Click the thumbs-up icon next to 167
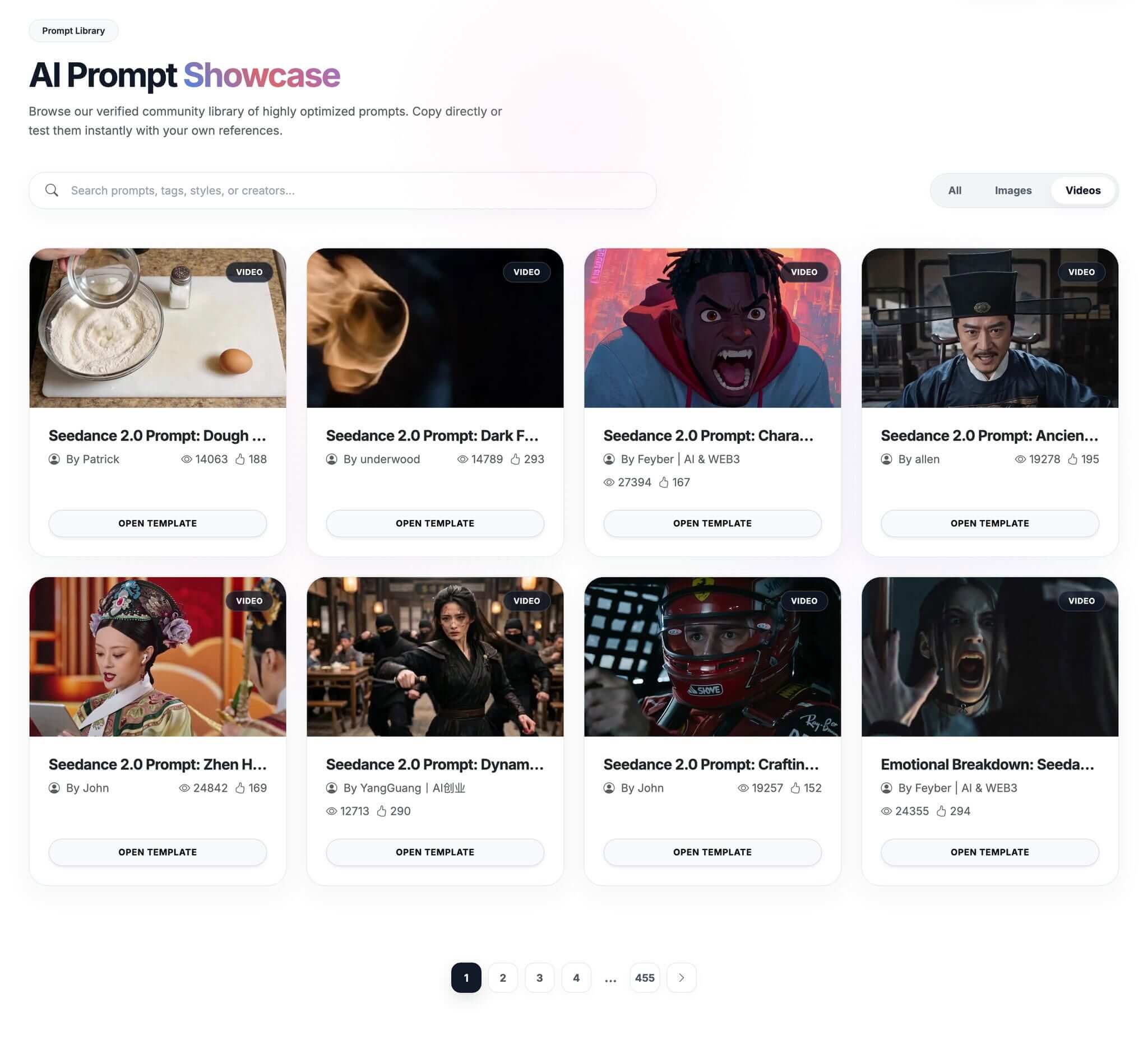The height and width of the screenshot is (1063, 1148). point(664,482)
